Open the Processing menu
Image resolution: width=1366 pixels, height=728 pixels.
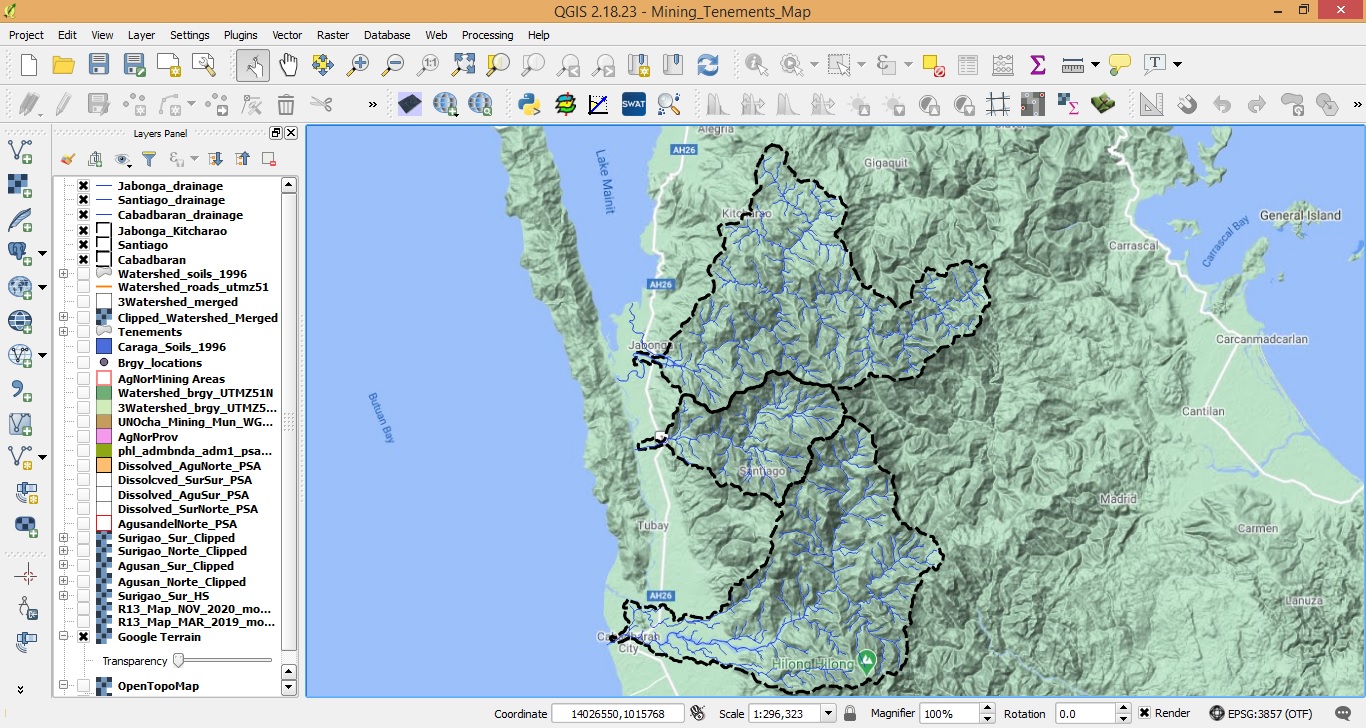pyautogui.click(x=487, y=35)
